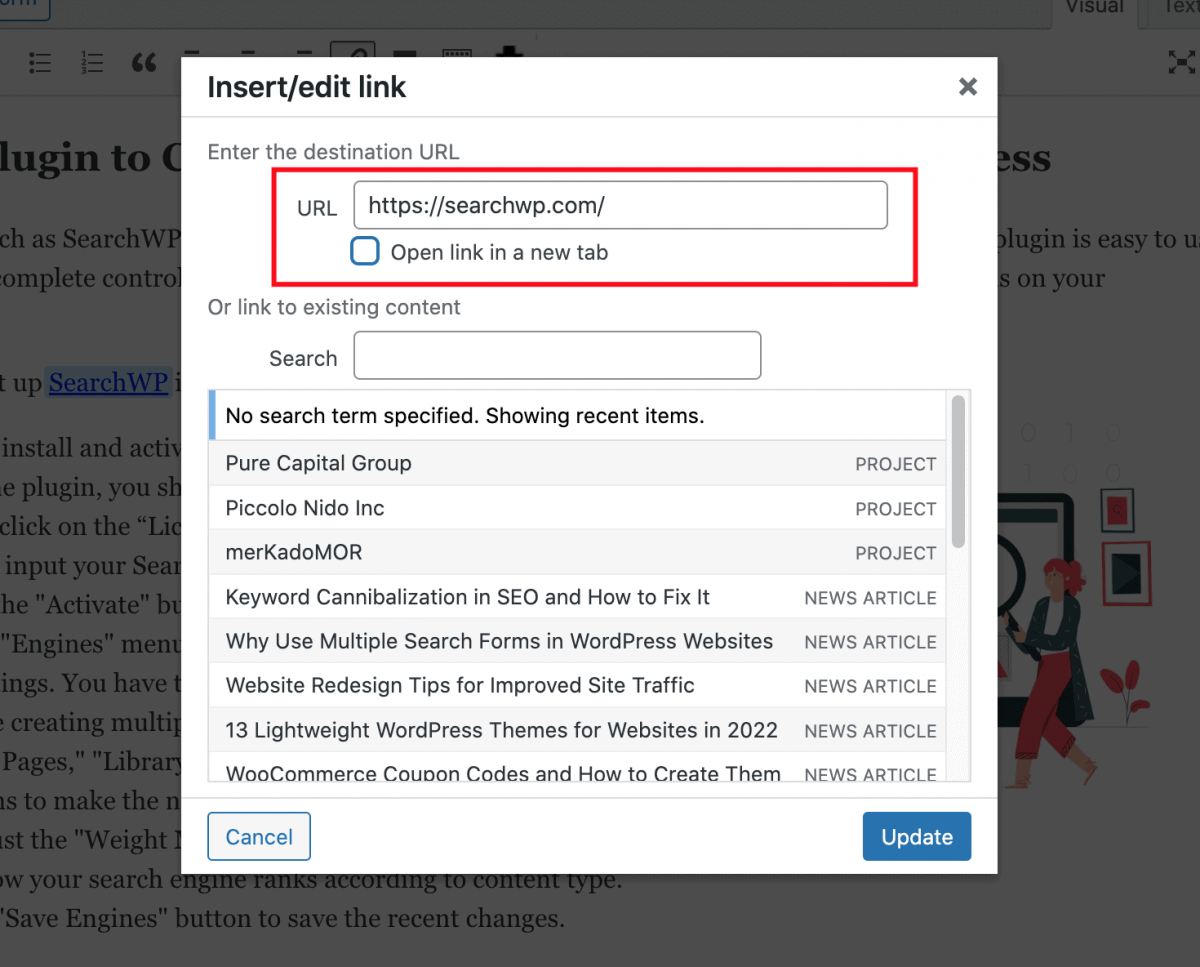Click the Update button

pyautogui.click(x=917, y=837)
